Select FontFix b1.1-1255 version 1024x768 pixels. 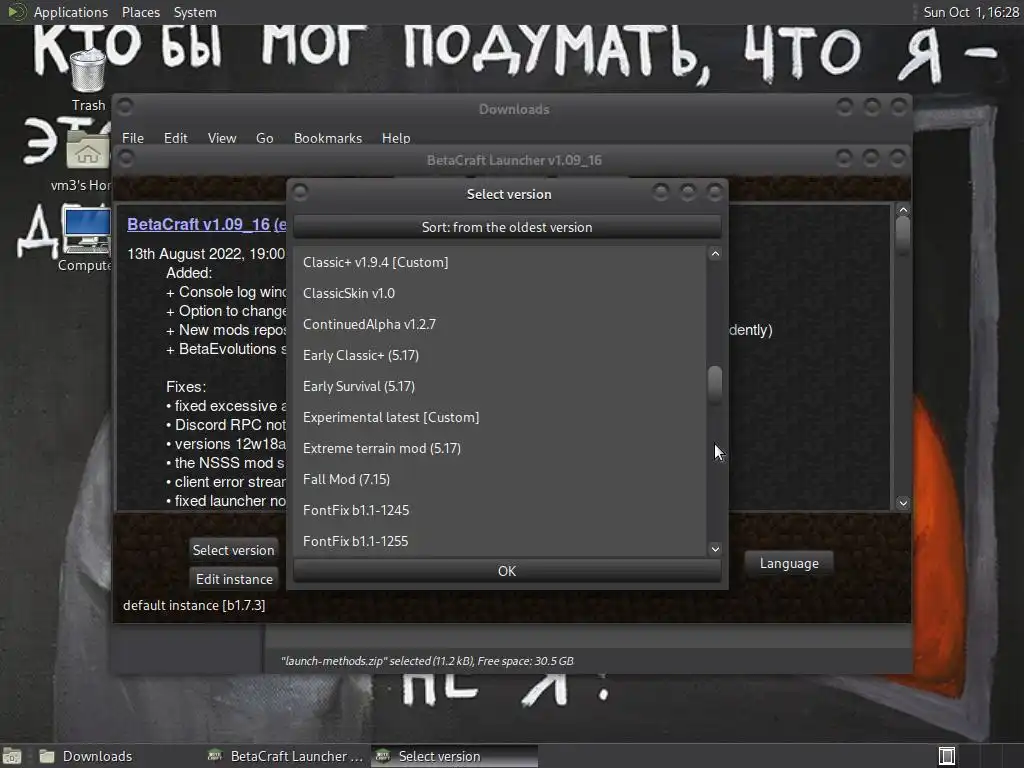point(500,541)
